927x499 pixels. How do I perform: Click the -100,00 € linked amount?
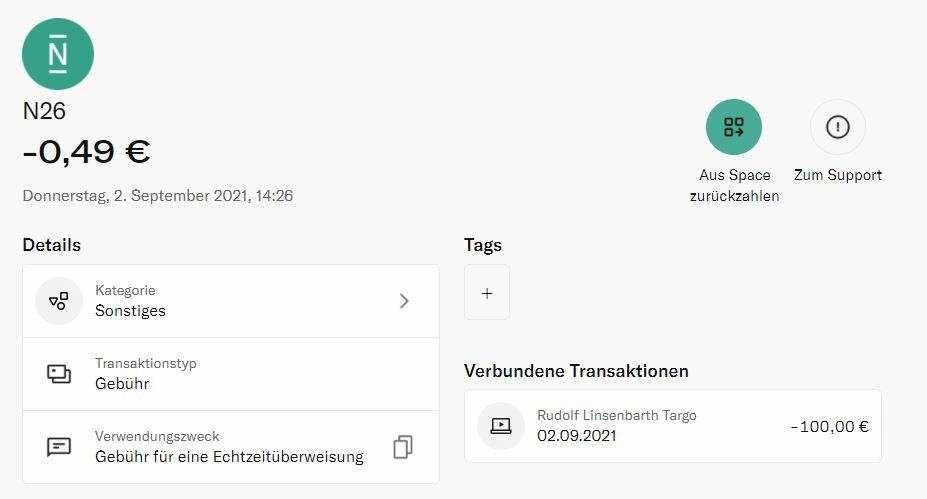pos(829,427)
